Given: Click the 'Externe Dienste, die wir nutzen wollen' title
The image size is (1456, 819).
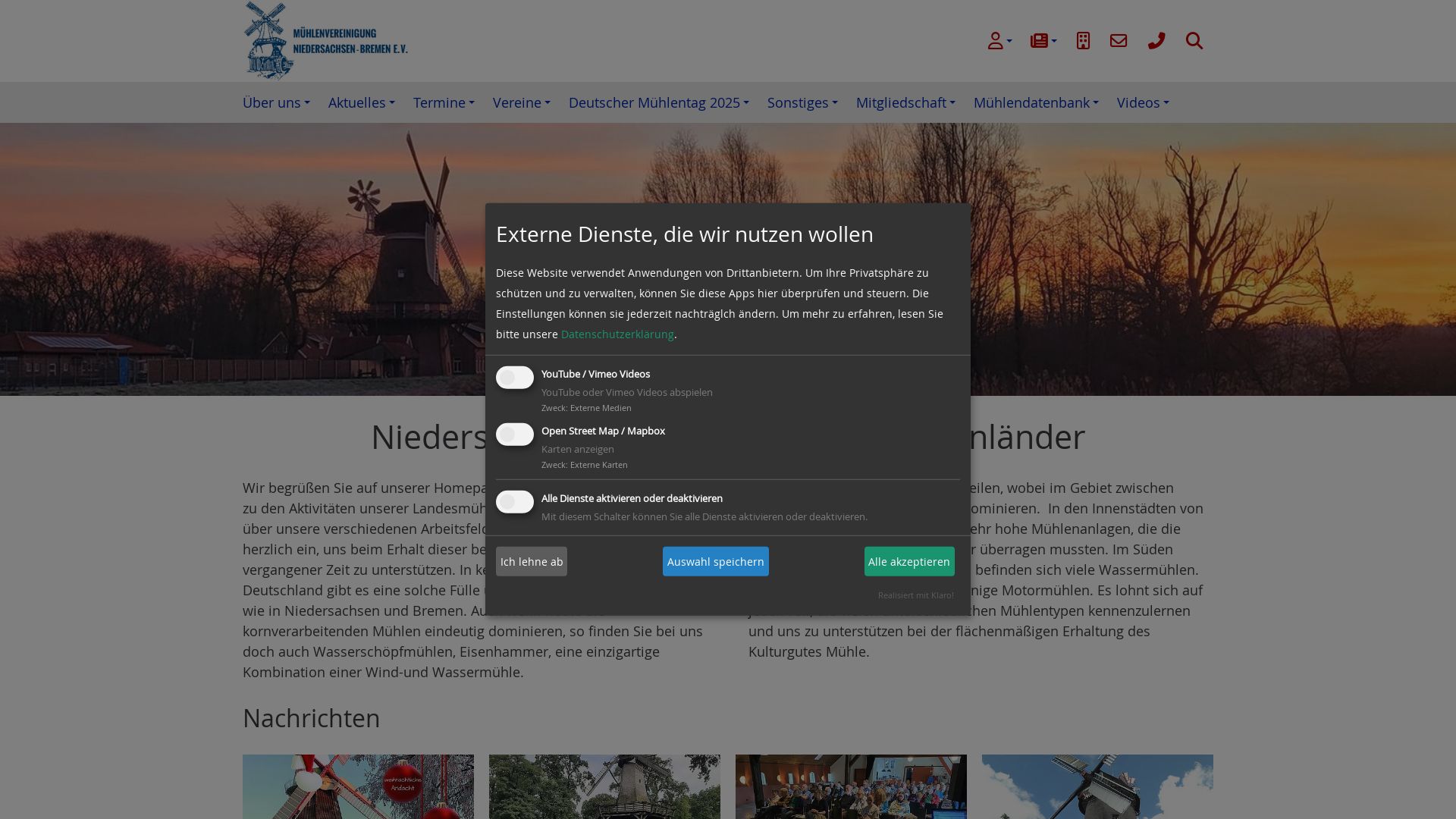Looking at the screenshot, I should 685,234.
